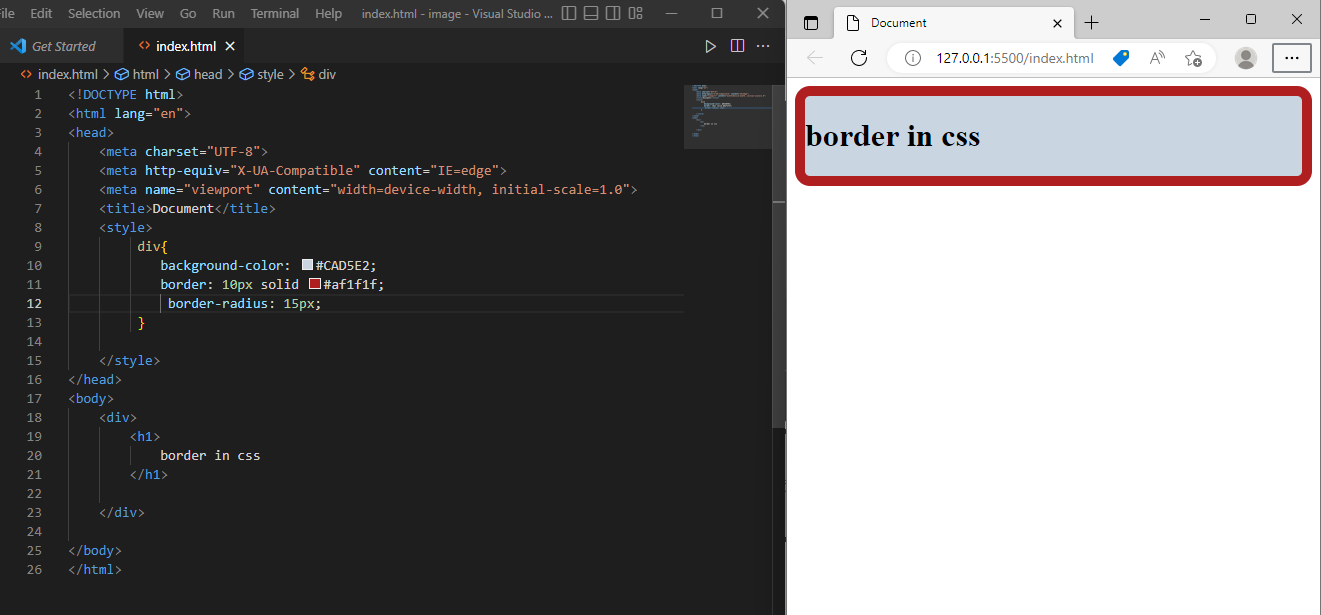Image resolution: width=1321 pixels, height=615 pixels.
Task: Click the border-radius property text
Action: coord(217,303)
